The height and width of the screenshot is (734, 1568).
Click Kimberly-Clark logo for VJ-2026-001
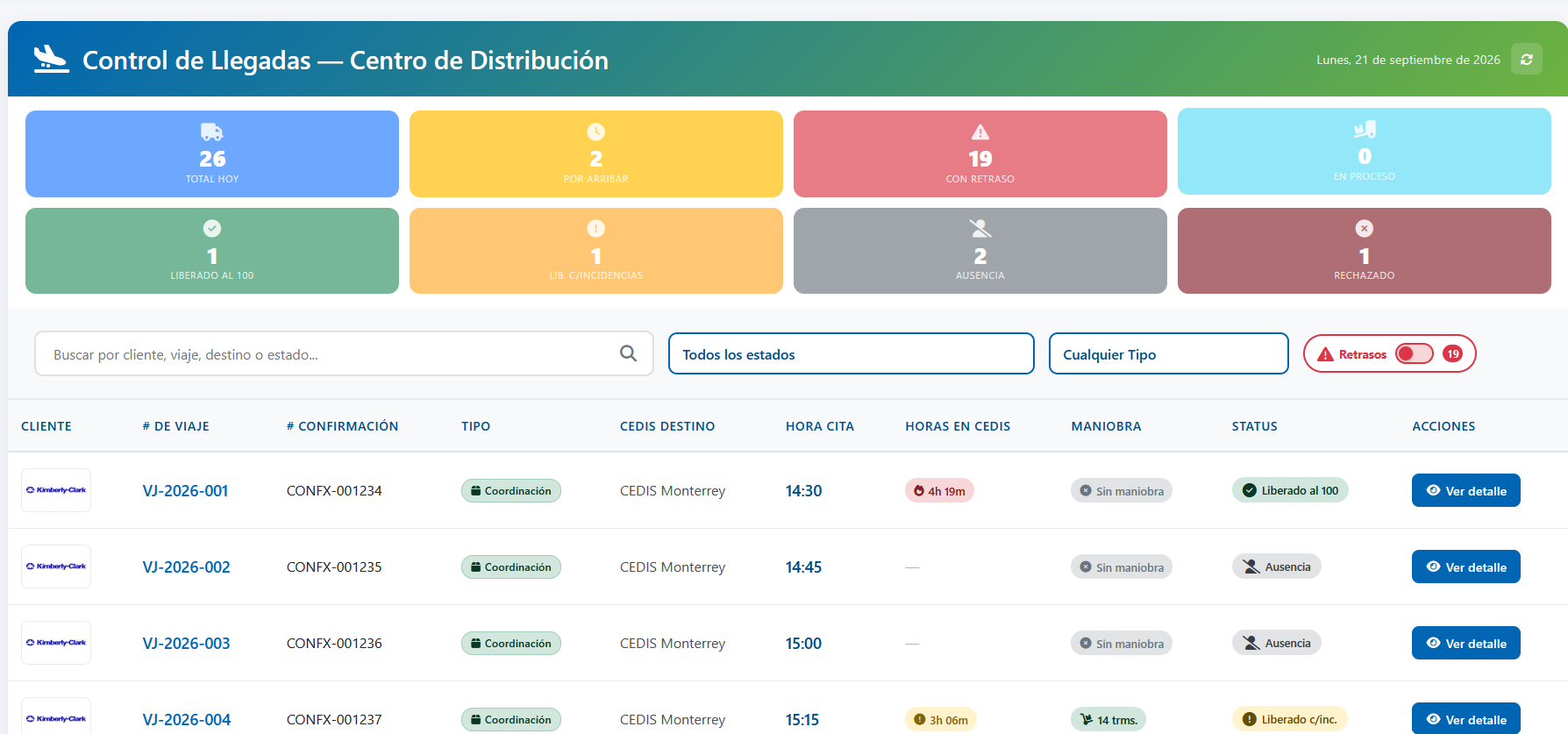click(x=56, y=490)
